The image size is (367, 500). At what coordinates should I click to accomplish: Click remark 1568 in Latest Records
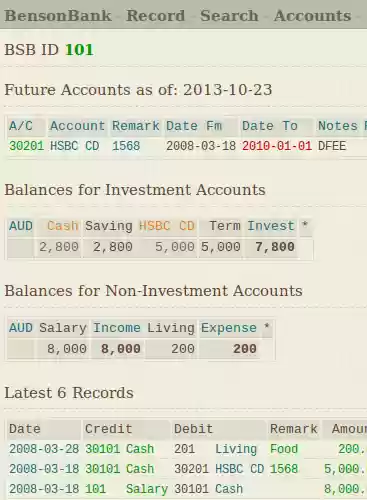[284, 469]
